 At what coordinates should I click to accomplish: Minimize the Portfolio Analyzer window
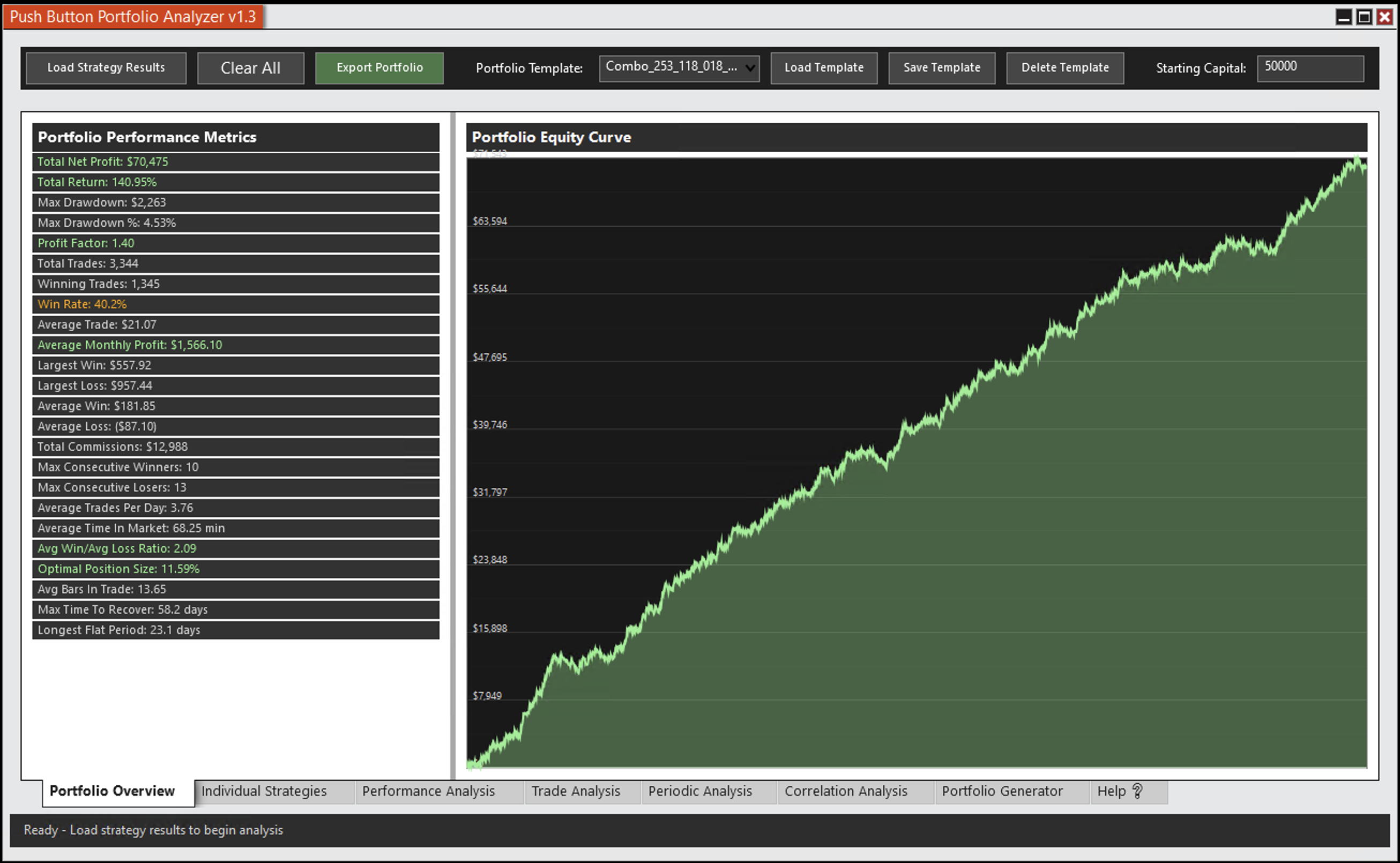pos(1344,17)
